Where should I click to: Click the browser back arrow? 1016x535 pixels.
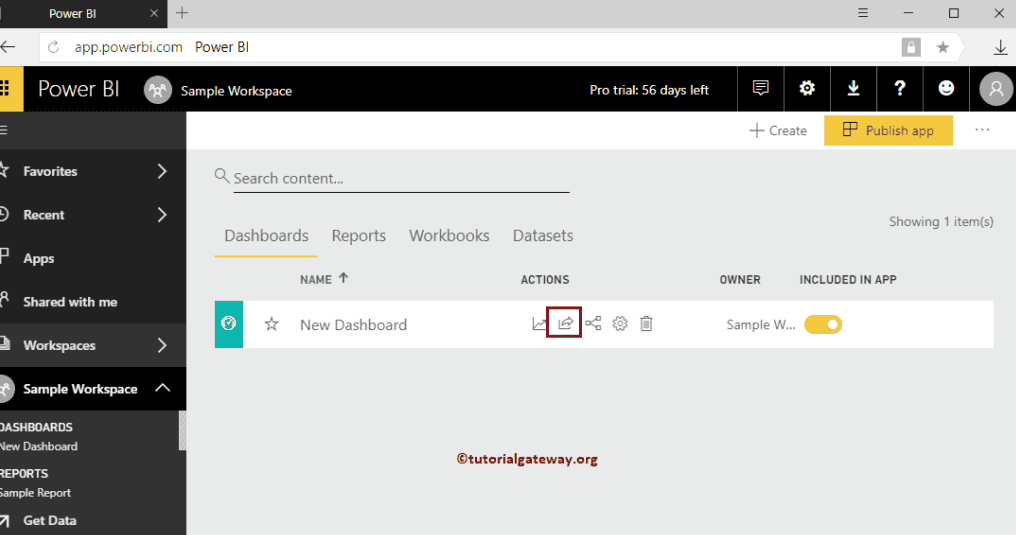8,47
